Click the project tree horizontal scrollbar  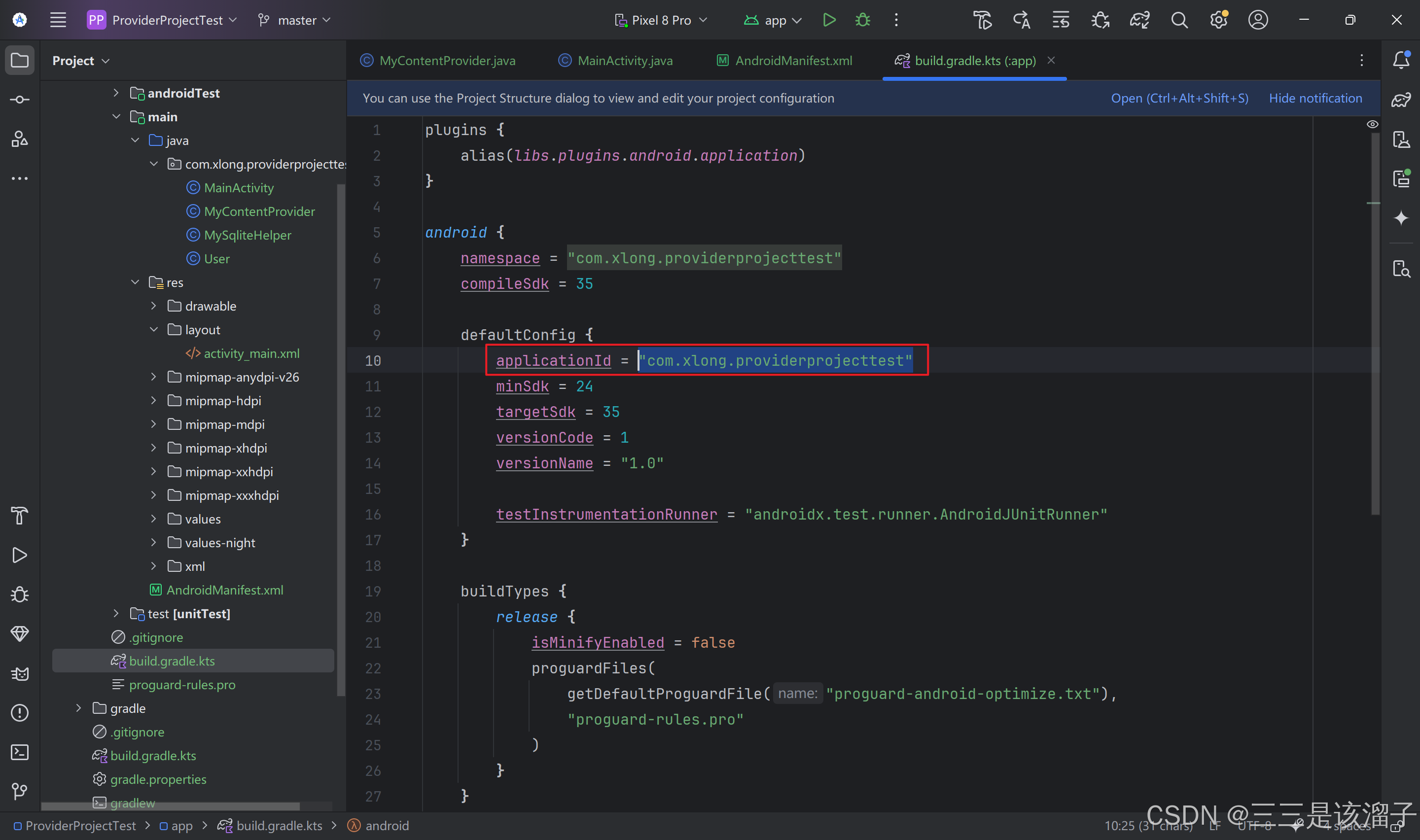tap(170, 806)
